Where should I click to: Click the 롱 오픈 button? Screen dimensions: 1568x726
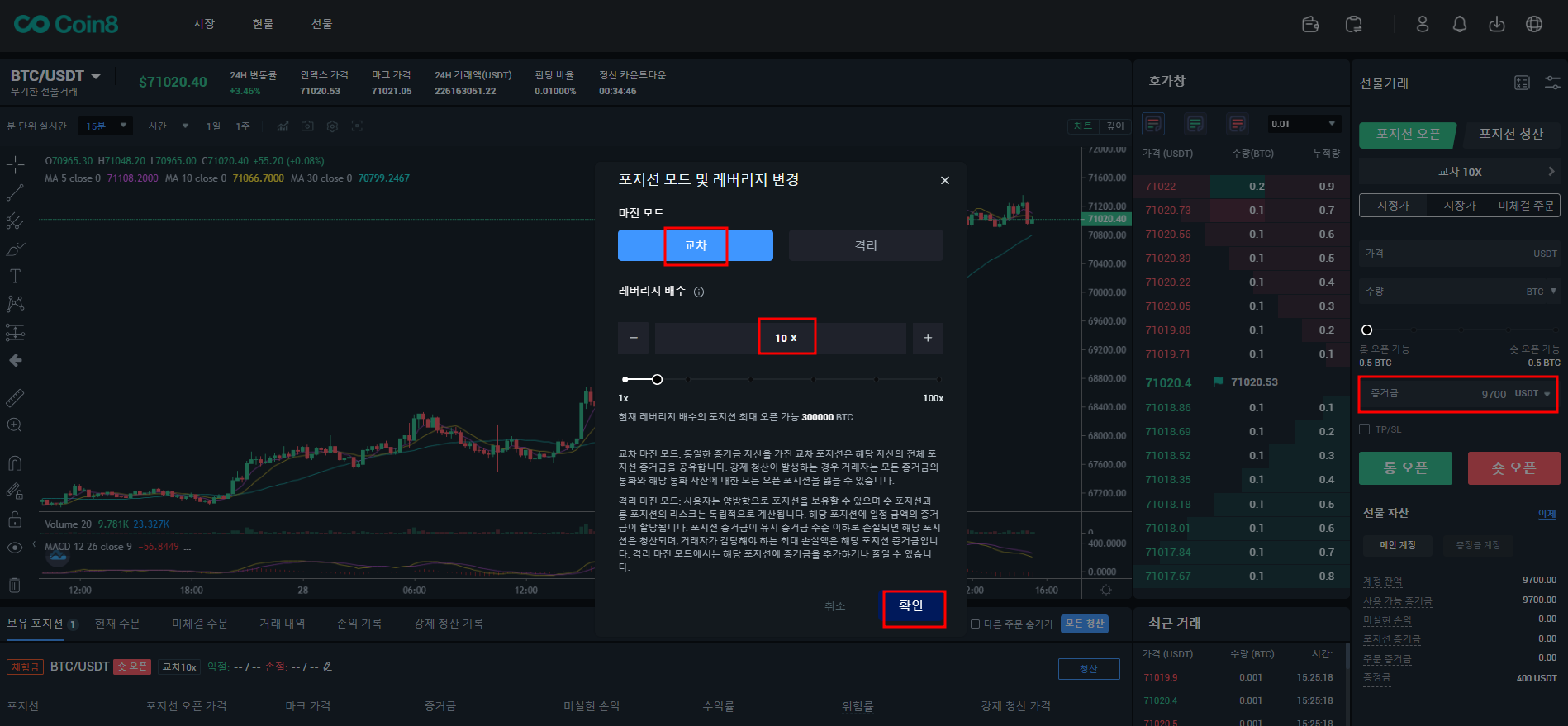1404,468
